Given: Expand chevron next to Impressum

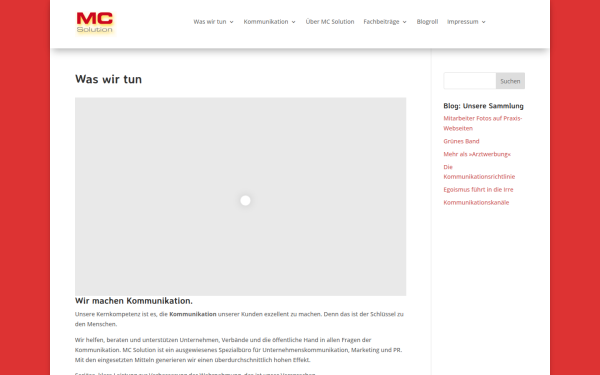Looking at the screenshot, I should [x=484, y=22].
